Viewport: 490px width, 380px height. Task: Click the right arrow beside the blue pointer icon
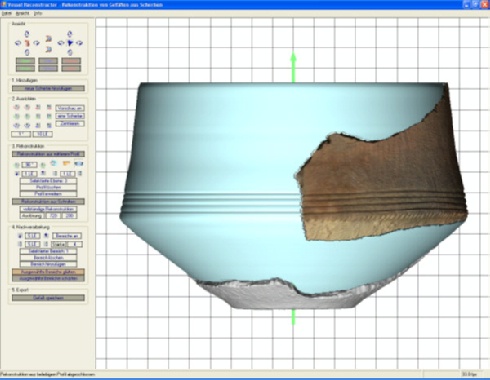pos(79,43)
